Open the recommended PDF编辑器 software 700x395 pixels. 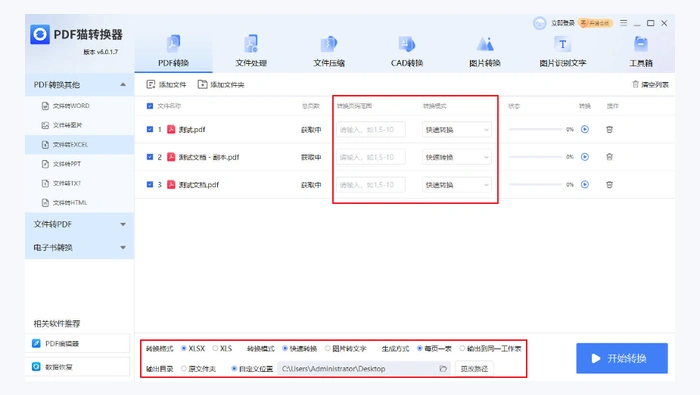point(78,344)
